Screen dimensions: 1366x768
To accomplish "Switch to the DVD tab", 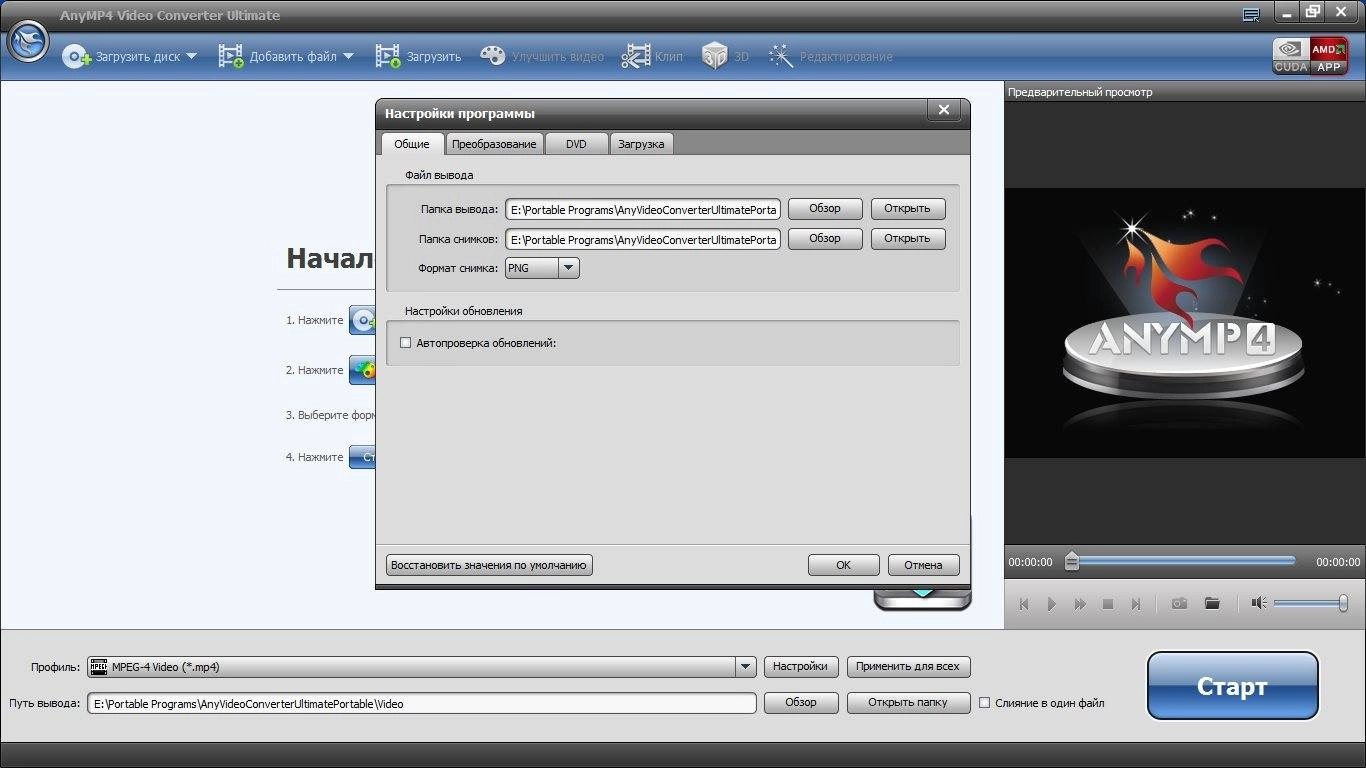I will pos(576,144).
